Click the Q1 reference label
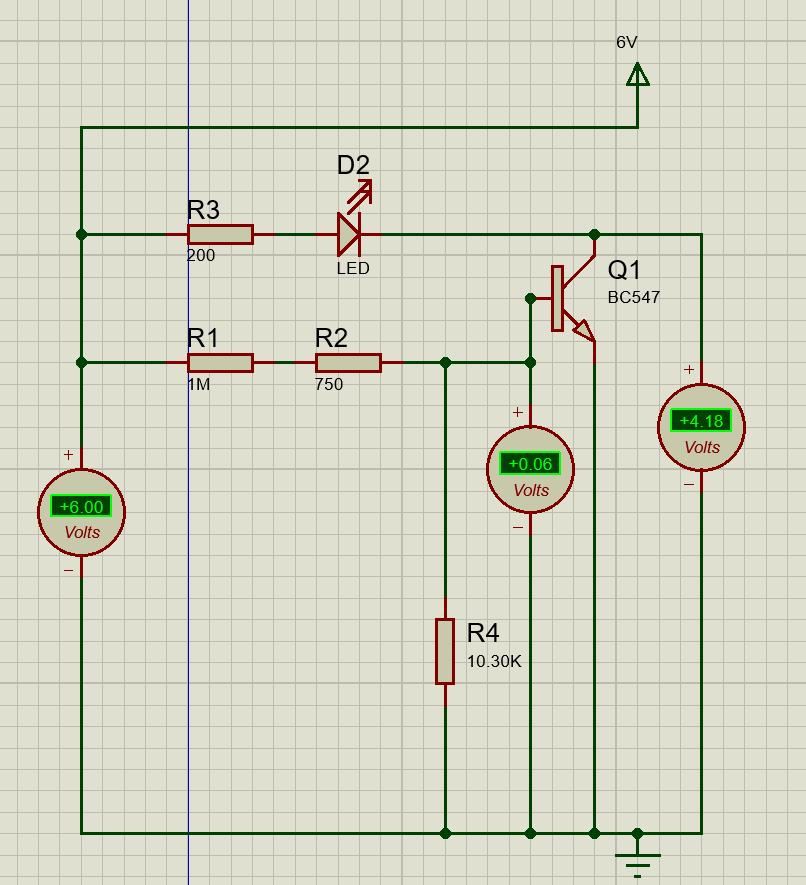This screenshot has width=806, height=885. (625, 270)
